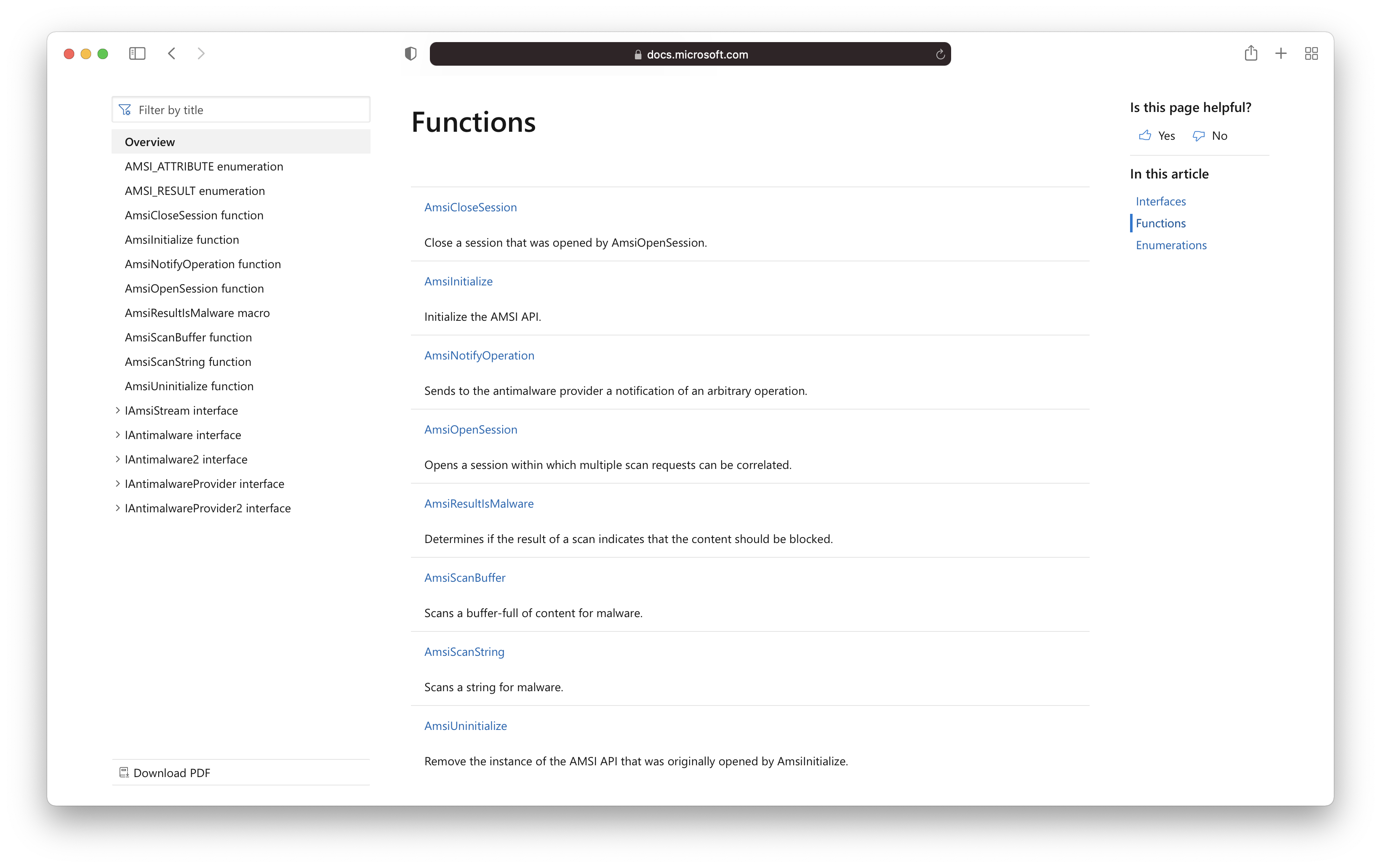The height and width of the screenshot is (868, 1381).
Task: Open the Share menu icon
Action: tap(1251, 53)
